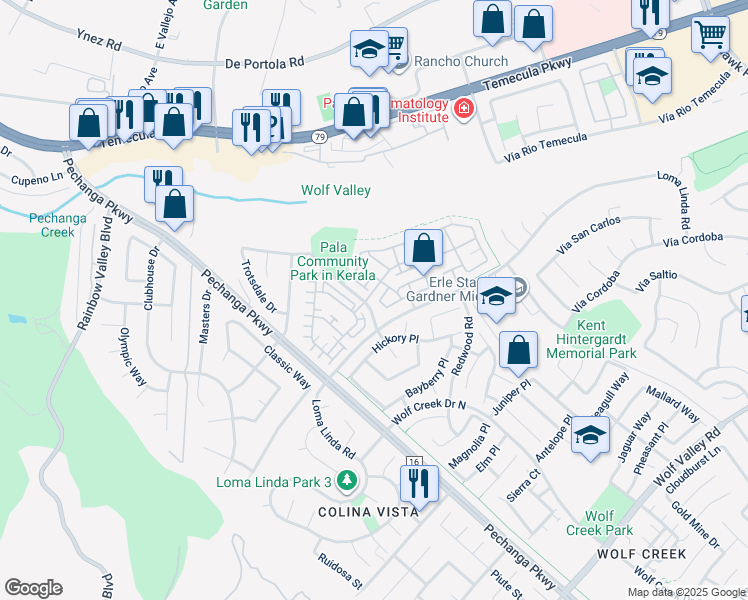Select the Wolf Creek Park label
The width and height of the screenshot is (748, 600).
pyautogui.click(x=600, y=523)
